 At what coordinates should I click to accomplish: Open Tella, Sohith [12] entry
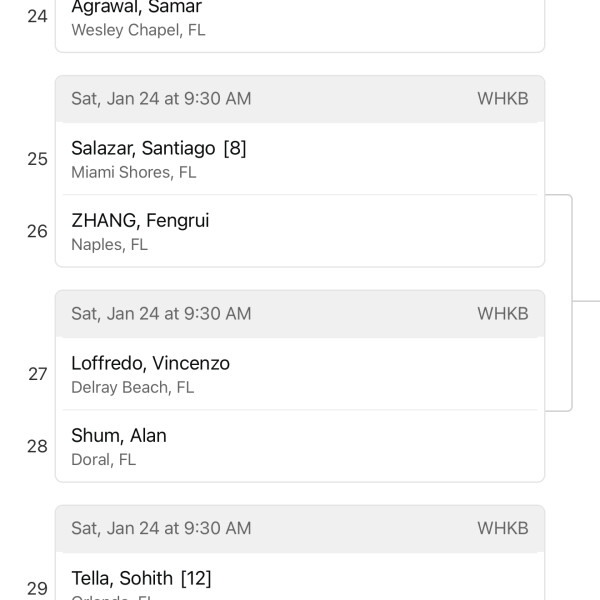300,577
